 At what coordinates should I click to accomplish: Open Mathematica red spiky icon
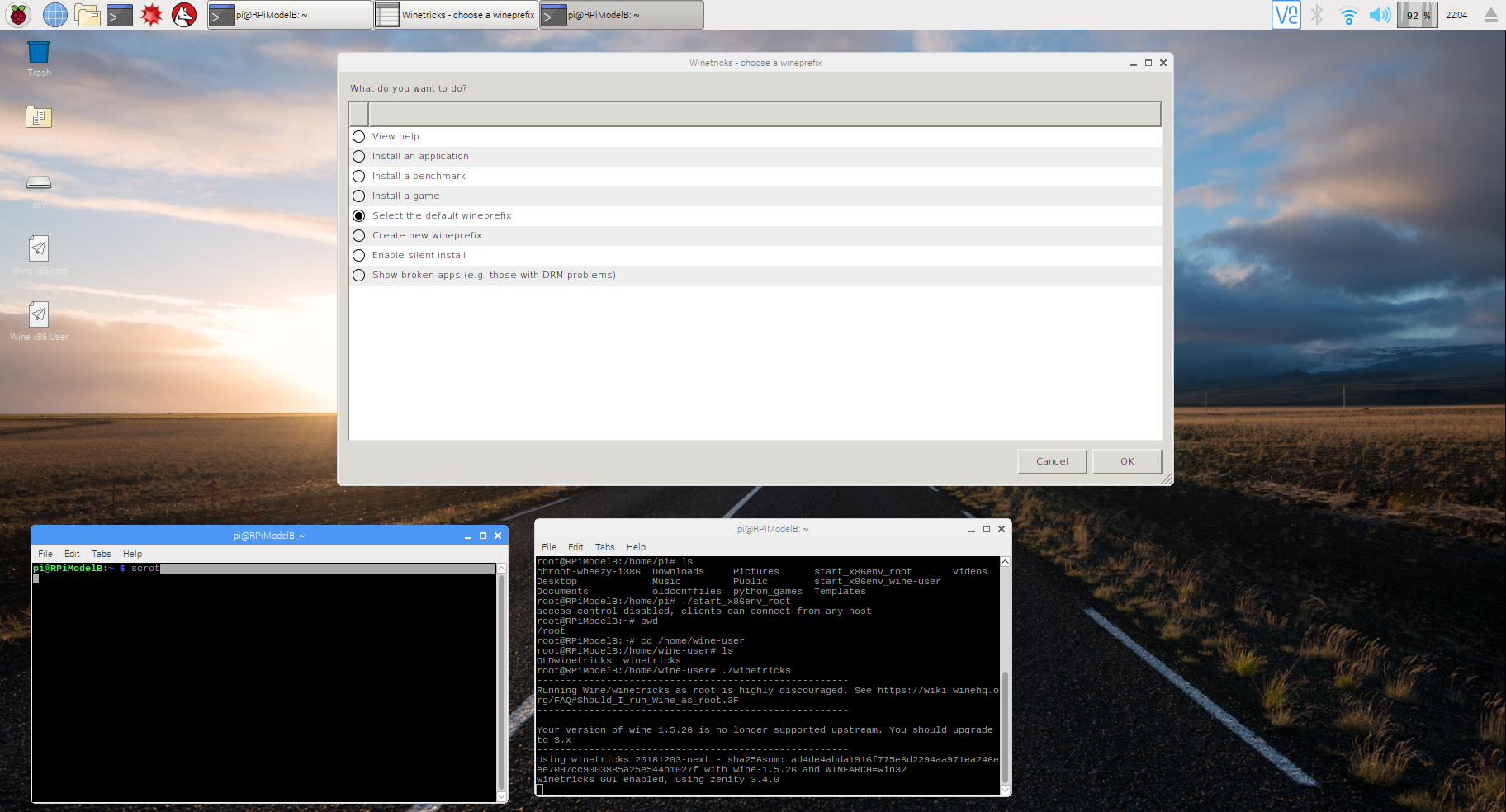coord(151,14)
